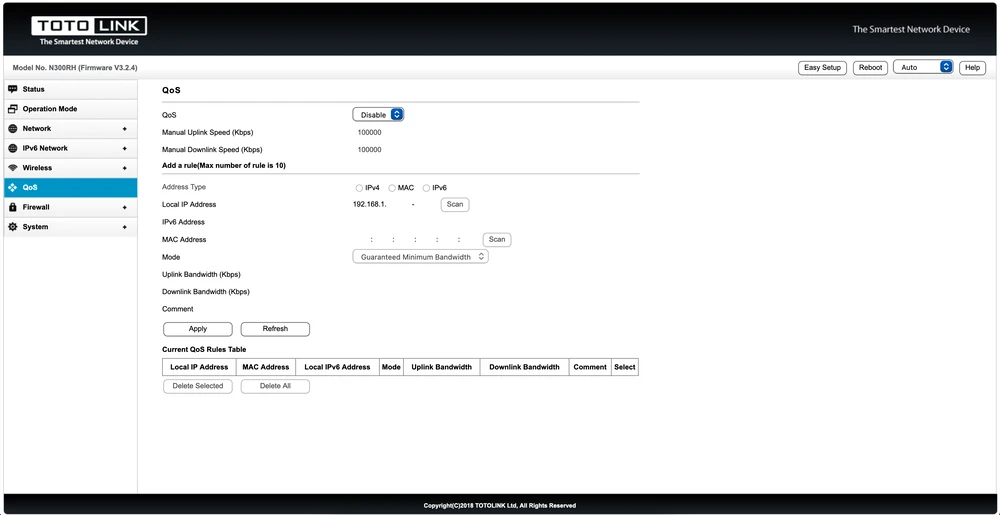The width and height of the screenshot is (1000, 515).
Task: Open the Auto language dropdown
Action: coord(922,67)
